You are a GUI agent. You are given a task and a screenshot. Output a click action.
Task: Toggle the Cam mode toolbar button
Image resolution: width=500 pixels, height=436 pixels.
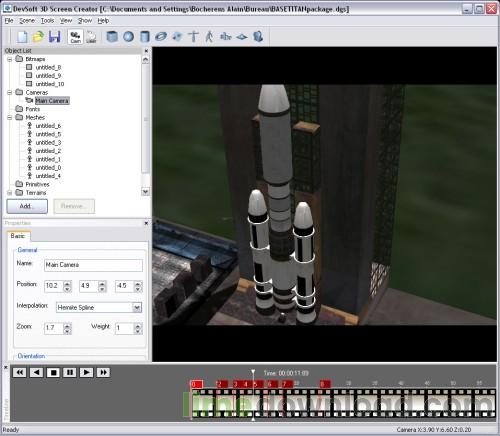(x=75, y=37)
